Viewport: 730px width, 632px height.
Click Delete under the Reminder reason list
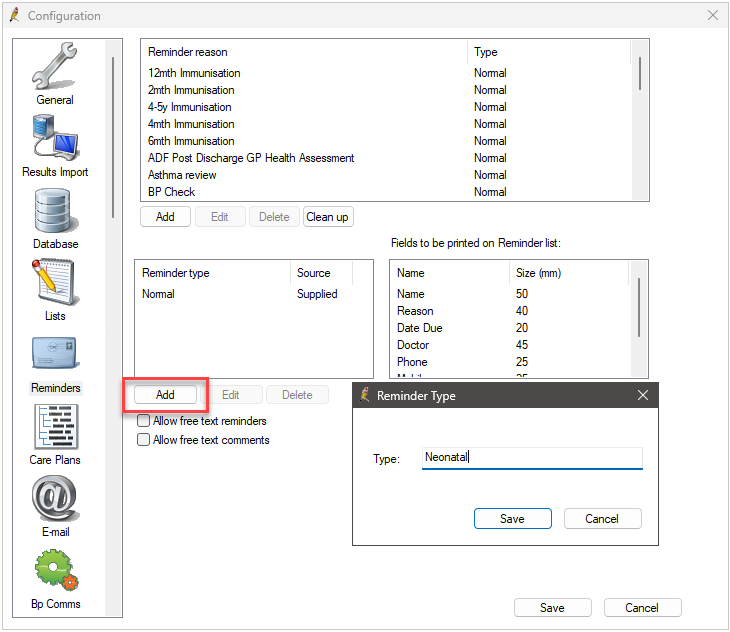[x=274, y=217]
